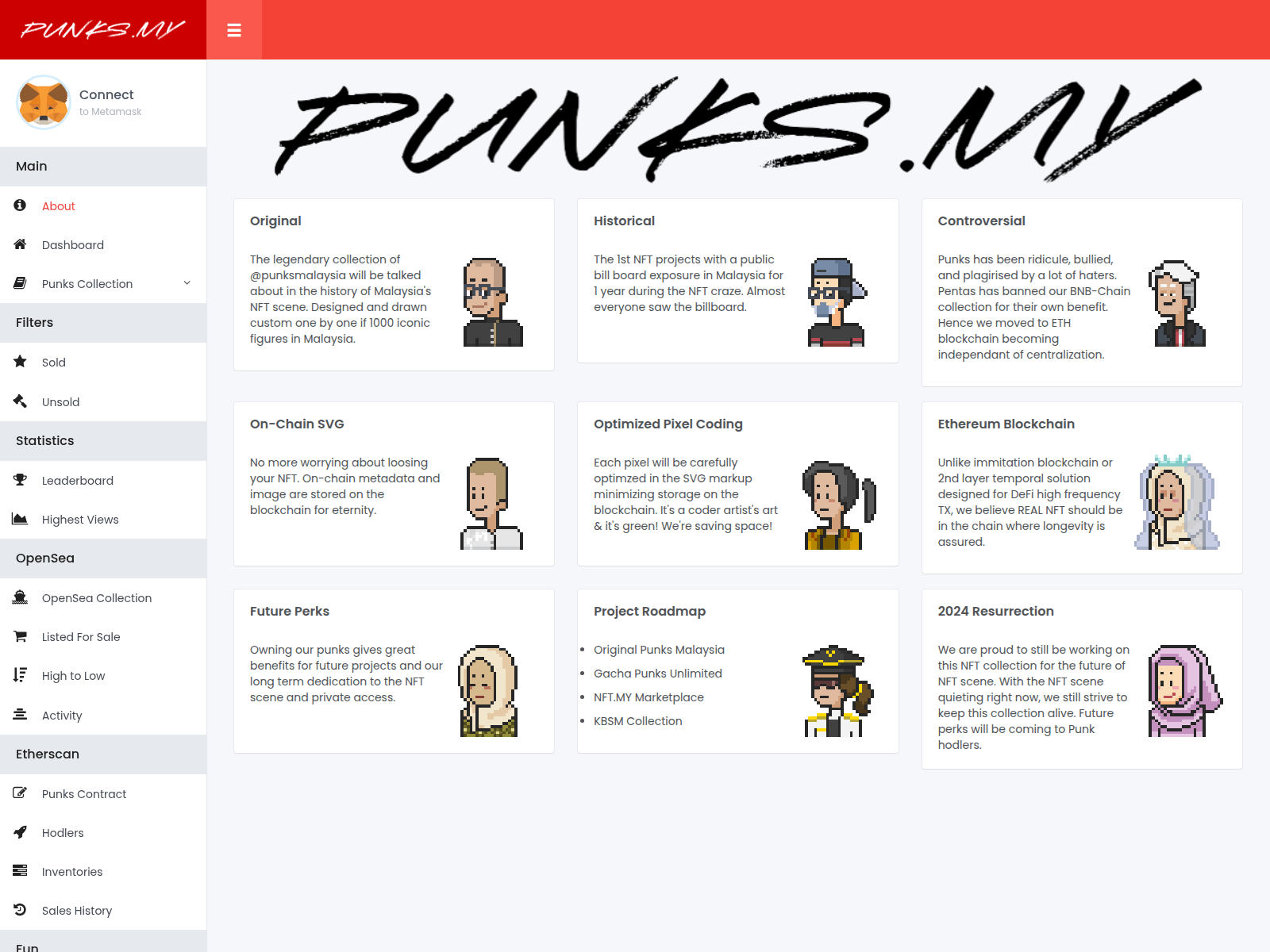Click the Future Perks card heading
This screenshot has height=952, width=1270.
click(290, 612)
